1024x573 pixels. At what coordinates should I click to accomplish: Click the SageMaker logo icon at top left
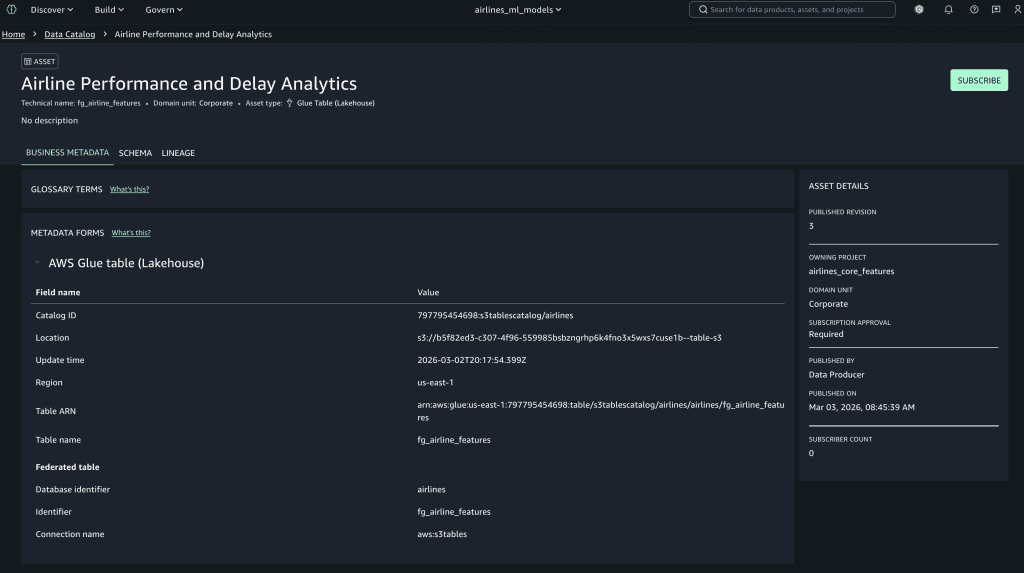pos(11,10)
